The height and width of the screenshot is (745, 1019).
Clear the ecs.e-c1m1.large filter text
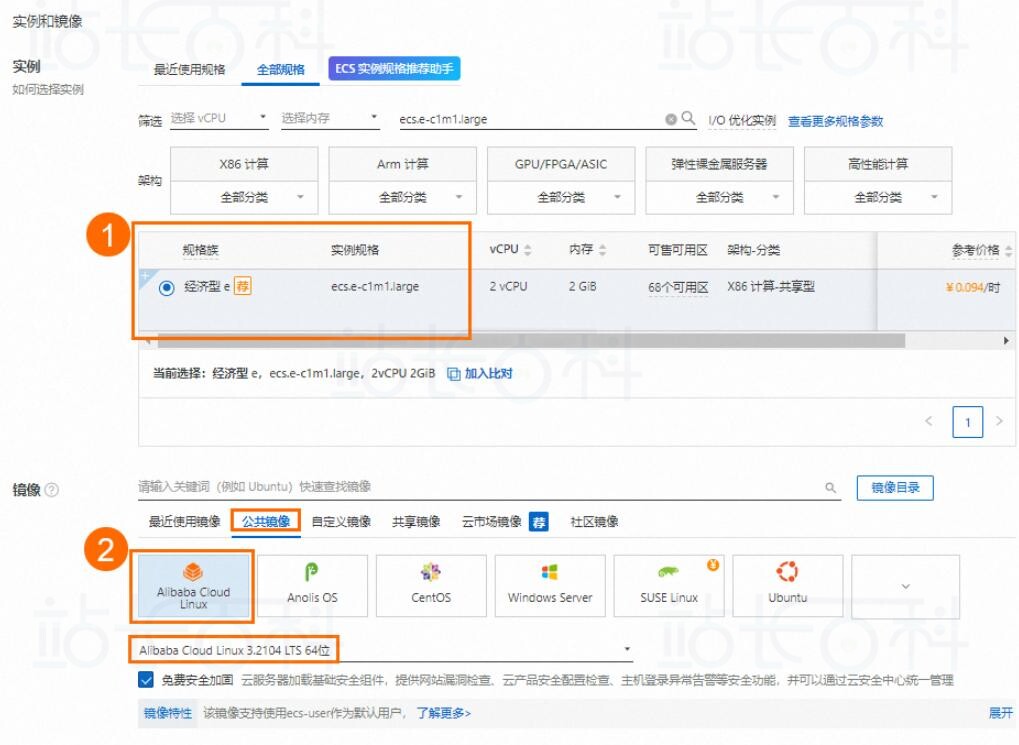(671, 119)
